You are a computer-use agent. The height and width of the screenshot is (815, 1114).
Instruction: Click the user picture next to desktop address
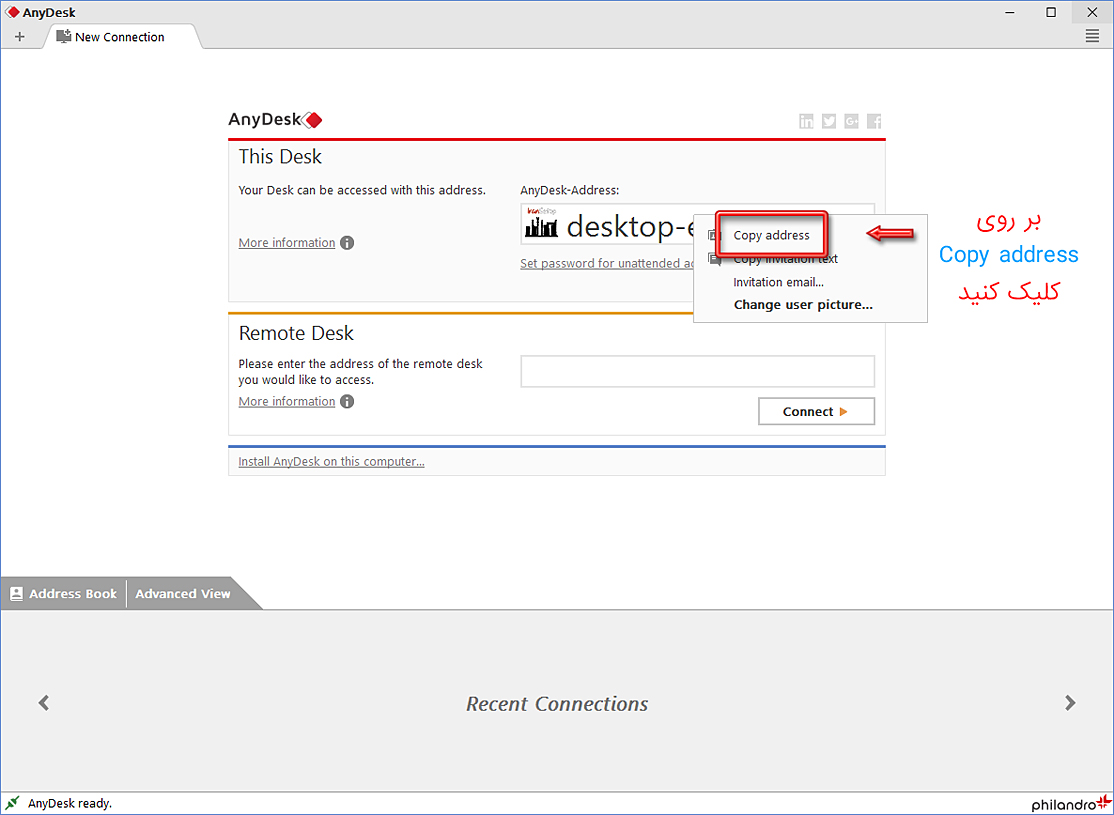541,225
